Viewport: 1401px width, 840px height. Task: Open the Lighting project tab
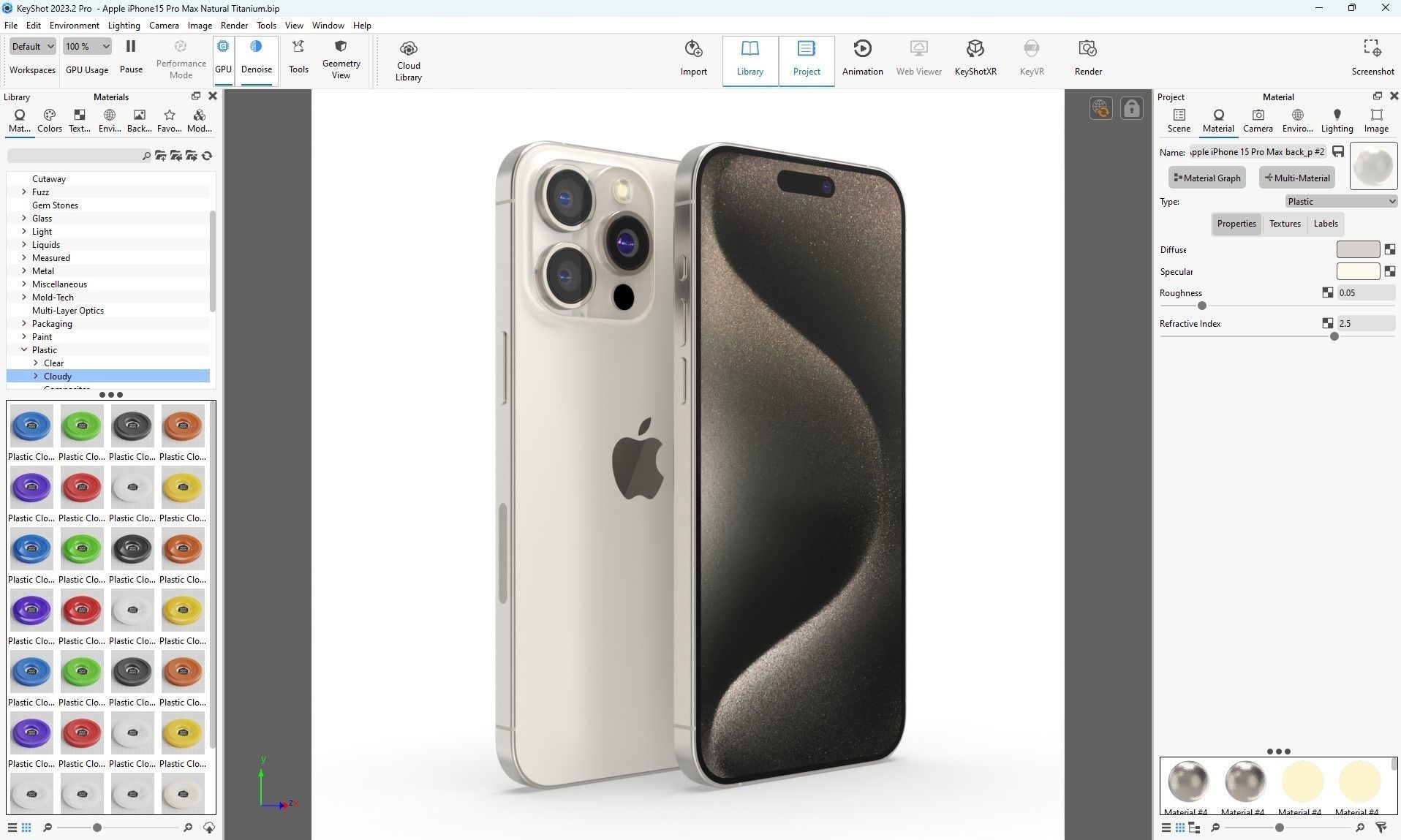point(1337,121)
